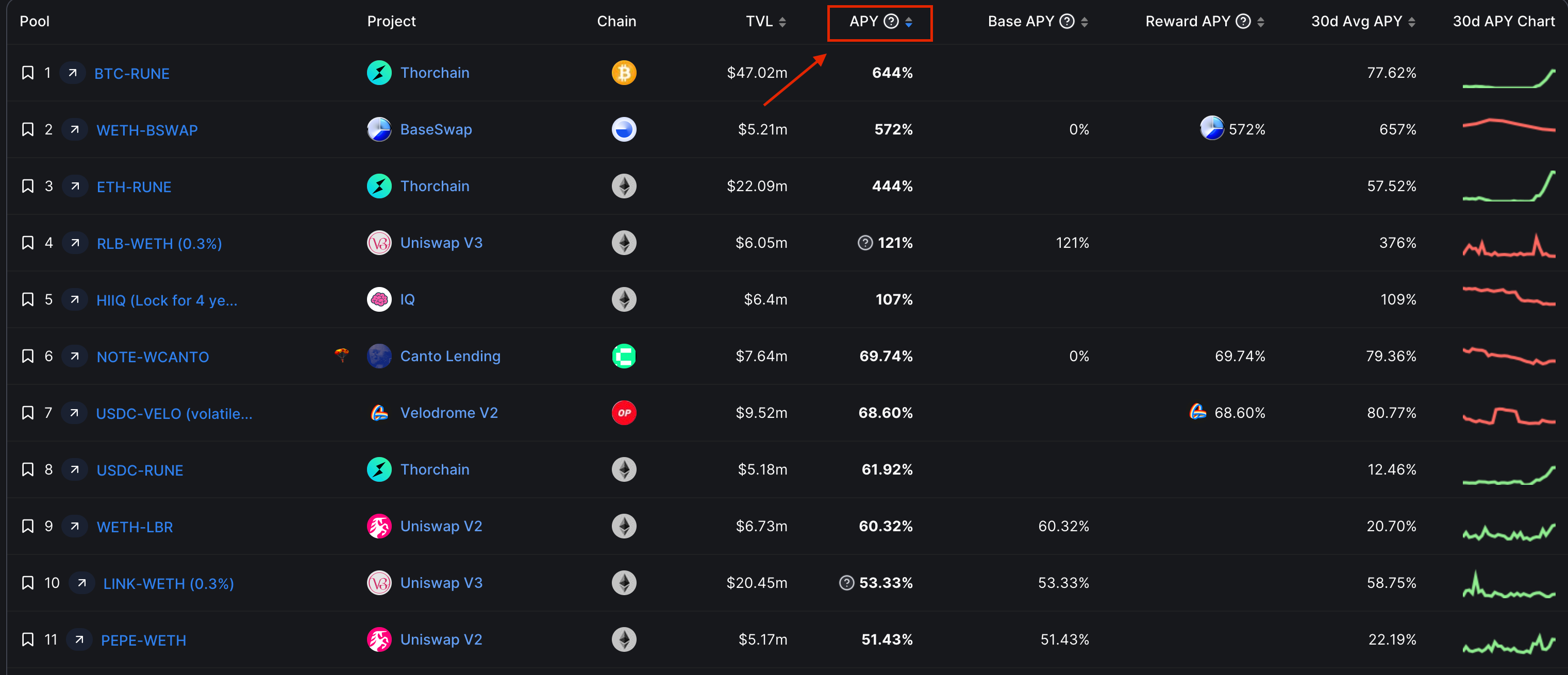Image resolution: width=1568 pixels, height=675 pixels.
Task: Bookmark the USDC-RUNE pool
Action: [x=27, y=469]
